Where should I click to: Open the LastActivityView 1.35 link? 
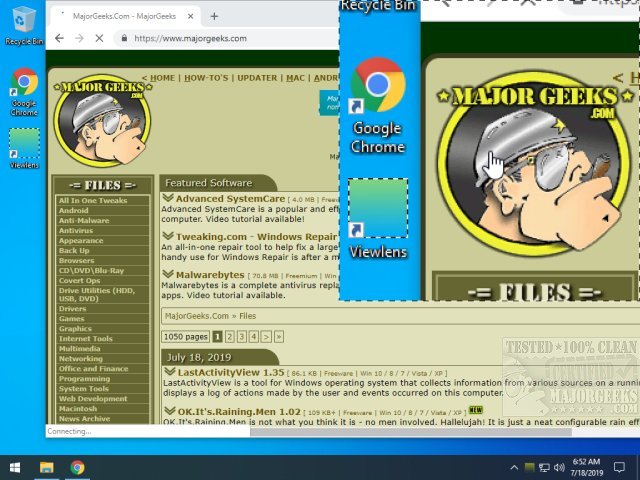pos(231,372)
